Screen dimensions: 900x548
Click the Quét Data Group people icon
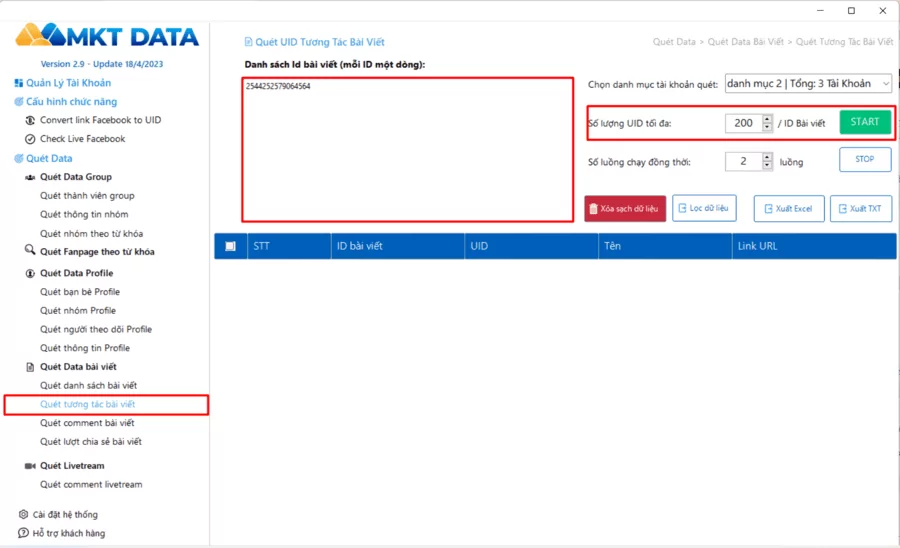click(29, 177)
